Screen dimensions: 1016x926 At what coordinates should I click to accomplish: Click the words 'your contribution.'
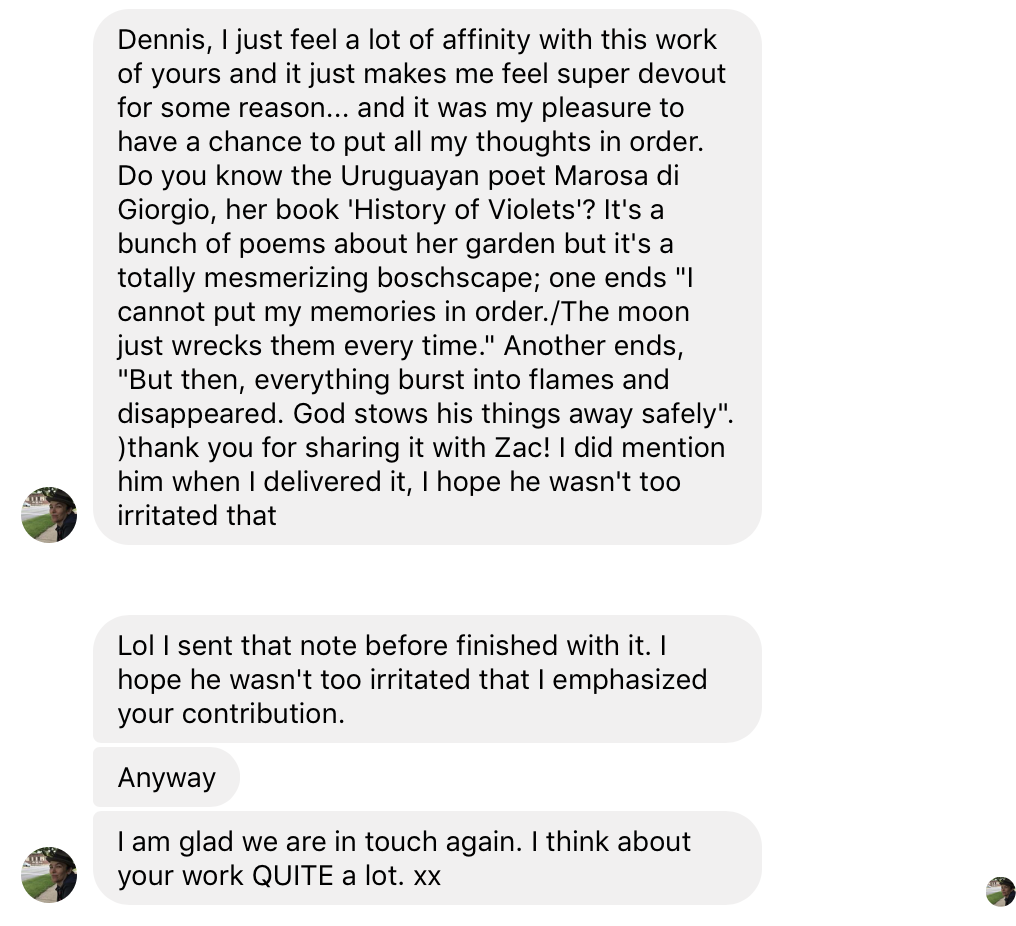231,713
